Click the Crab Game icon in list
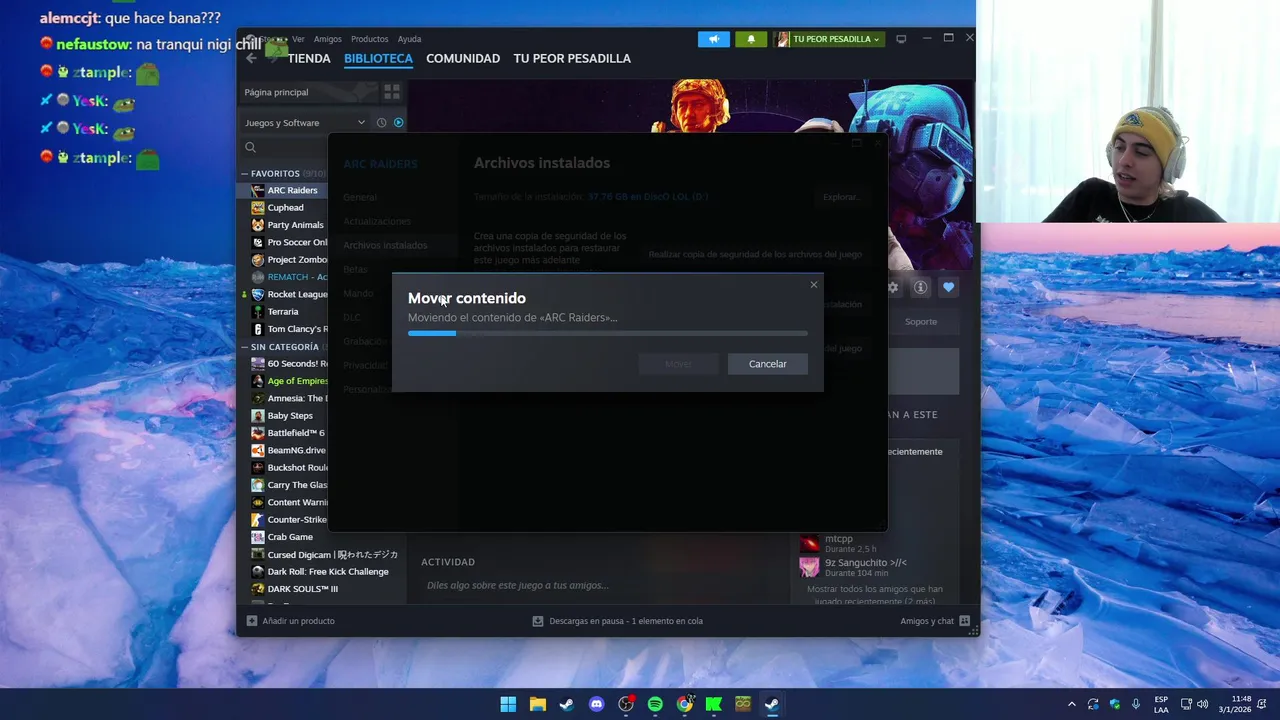1280x720 pixels. [x=258, y=537]
